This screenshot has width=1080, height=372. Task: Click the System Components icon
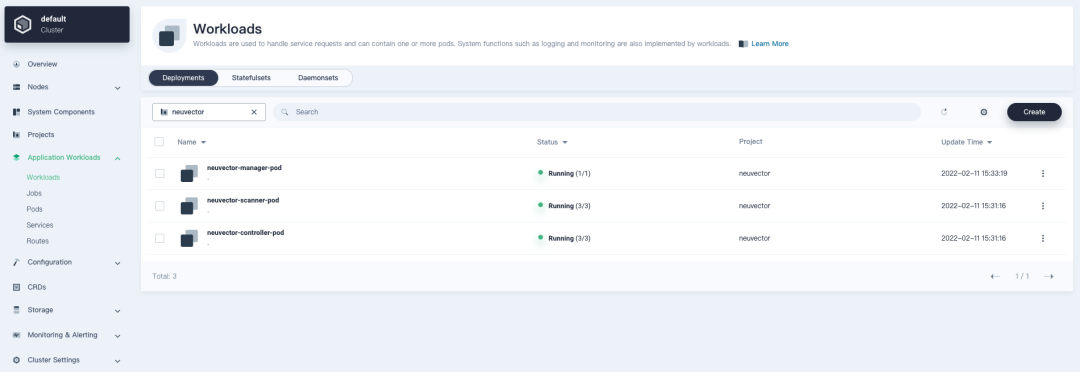(x=17, y=112)
